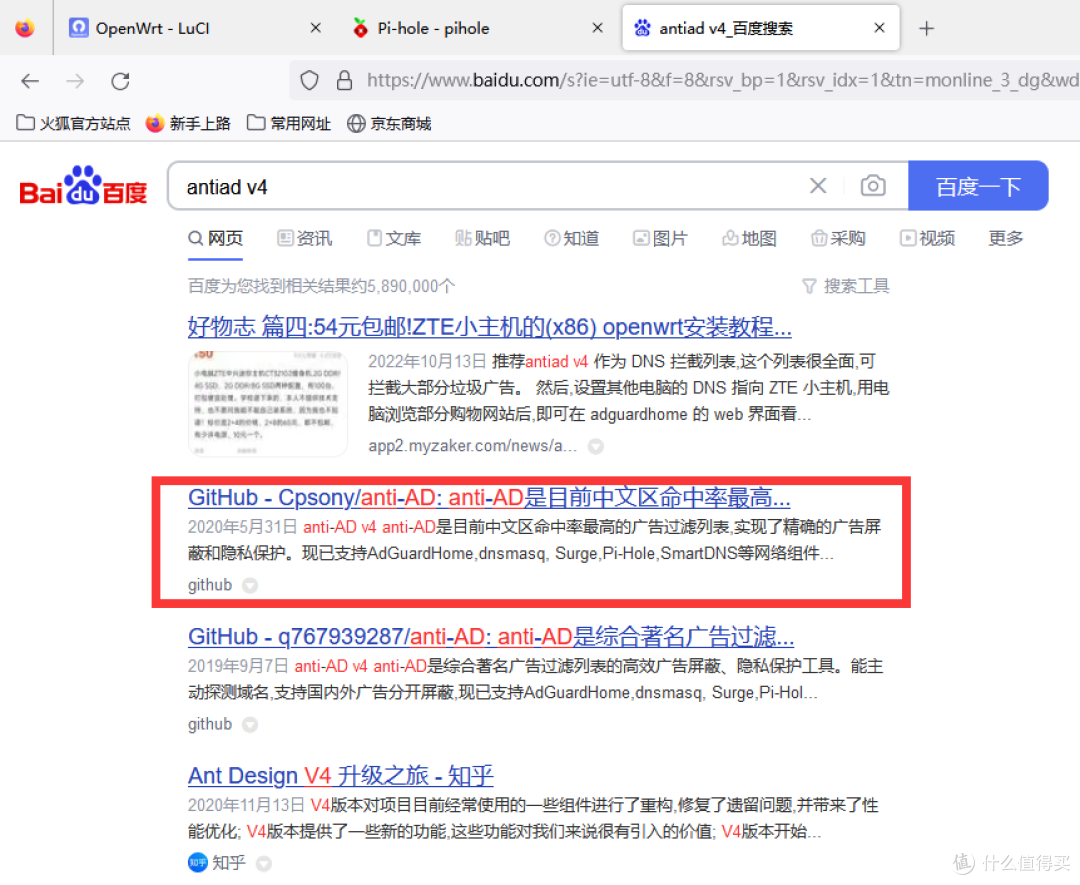Expand the 更多 categories menu
1080x885 pixels.
tap(1006, 238)
